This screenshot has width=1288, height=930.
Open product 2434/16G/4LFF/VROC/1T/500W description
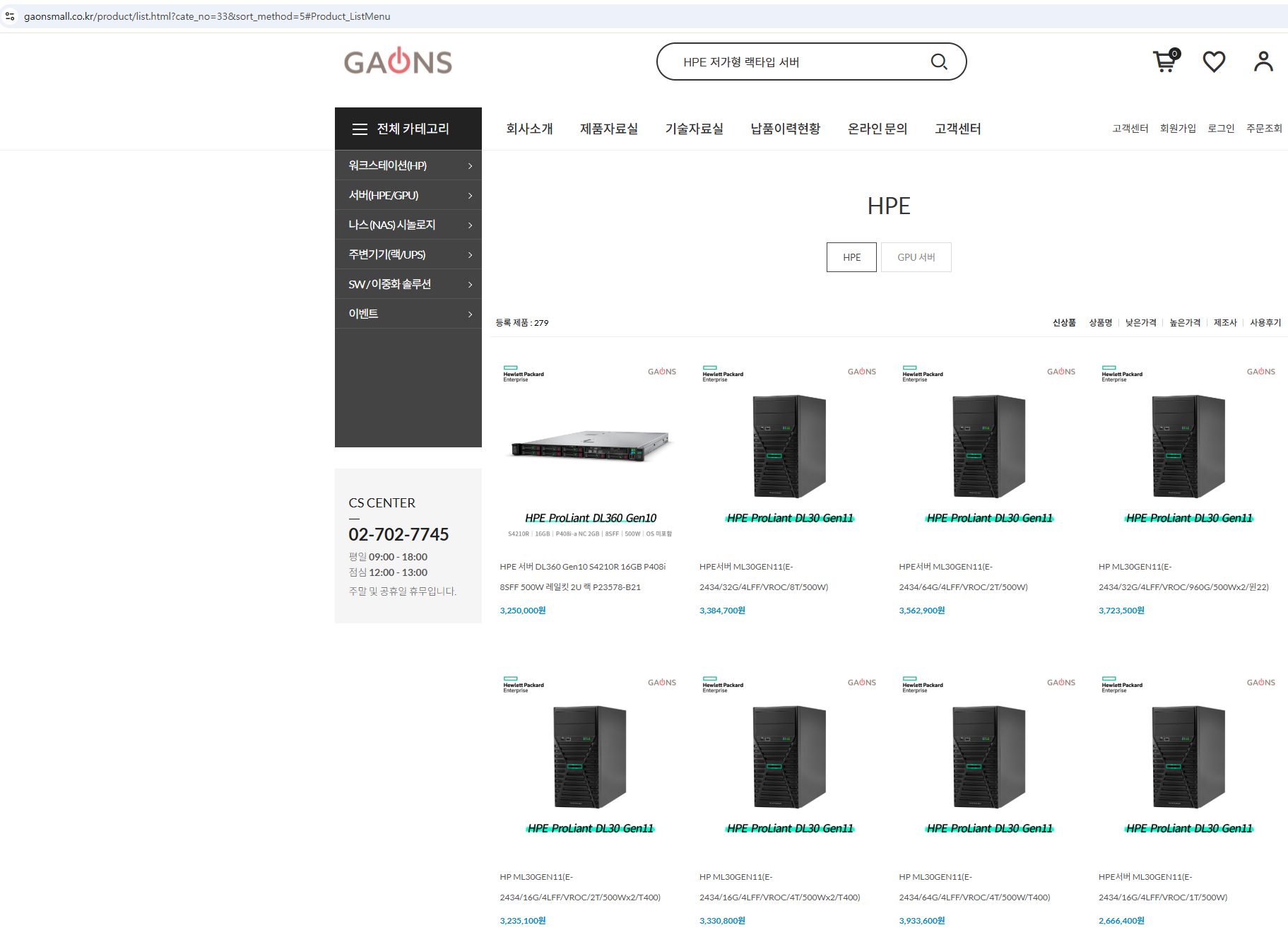click(x=1163, y=887)
